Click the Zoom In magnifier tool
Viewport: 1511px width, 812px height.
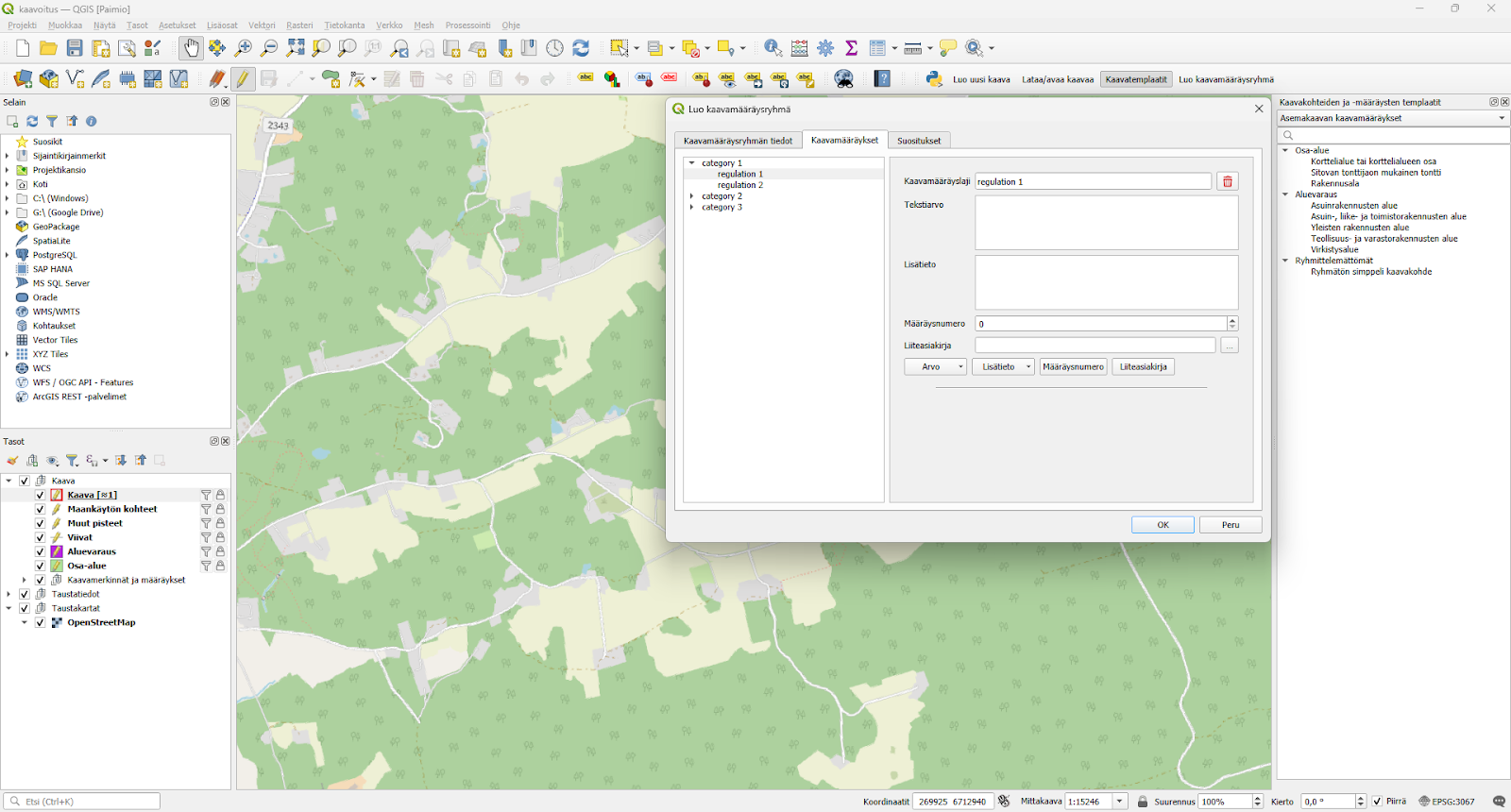click(244, 48)
